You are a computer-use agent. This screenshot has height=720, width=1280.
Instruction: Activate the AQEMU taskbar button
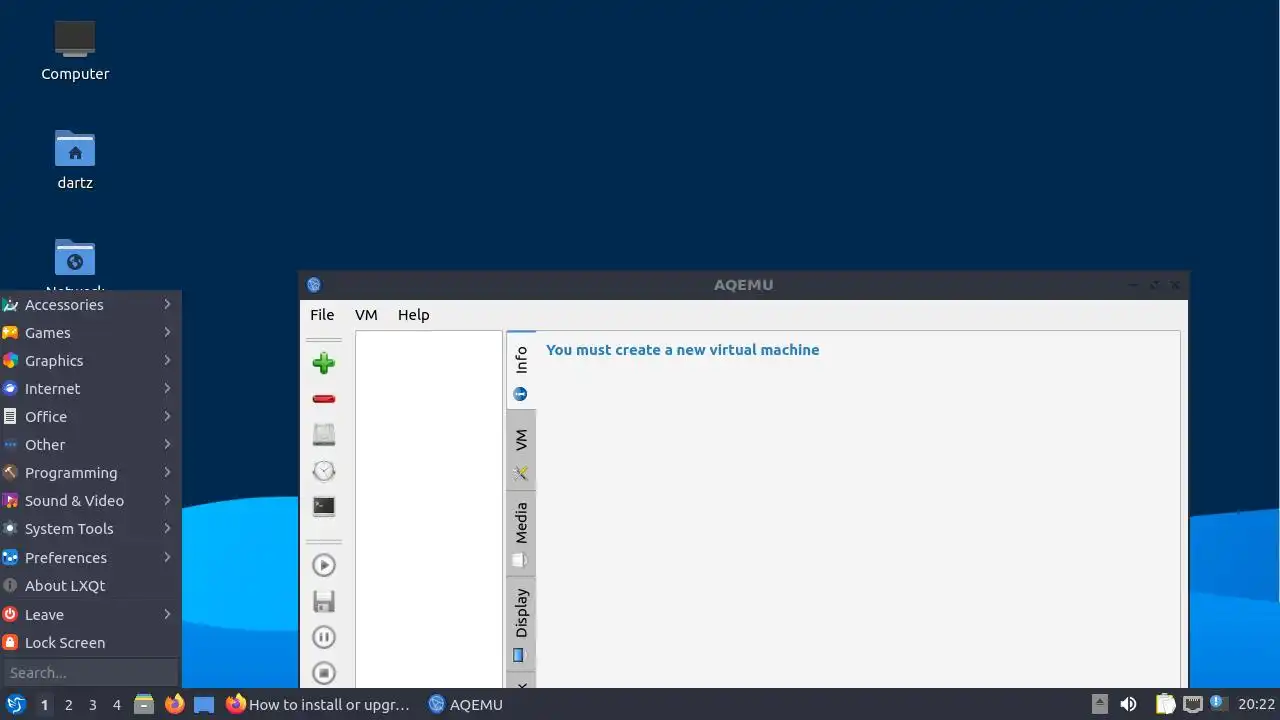tap(466, 704)
